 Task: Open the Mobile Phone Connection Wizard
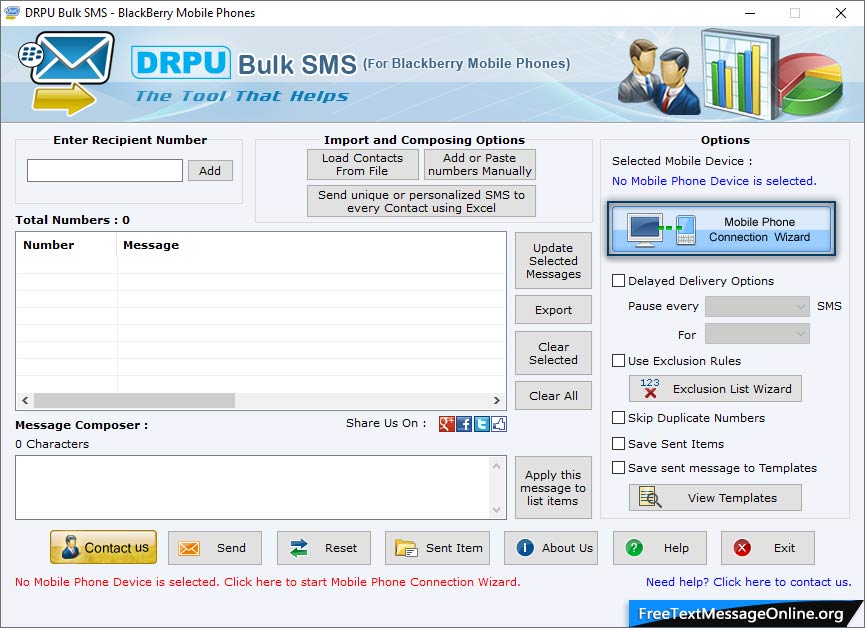[x=721, y=228]
